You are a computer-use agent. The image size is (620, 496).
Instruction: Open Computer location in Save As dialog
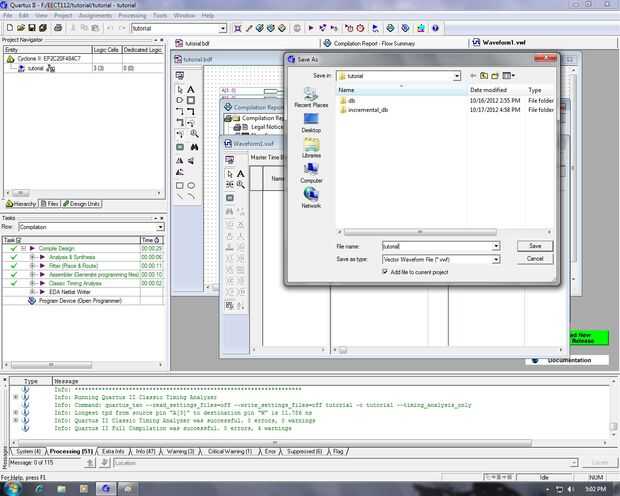click(x=311, y=173)
